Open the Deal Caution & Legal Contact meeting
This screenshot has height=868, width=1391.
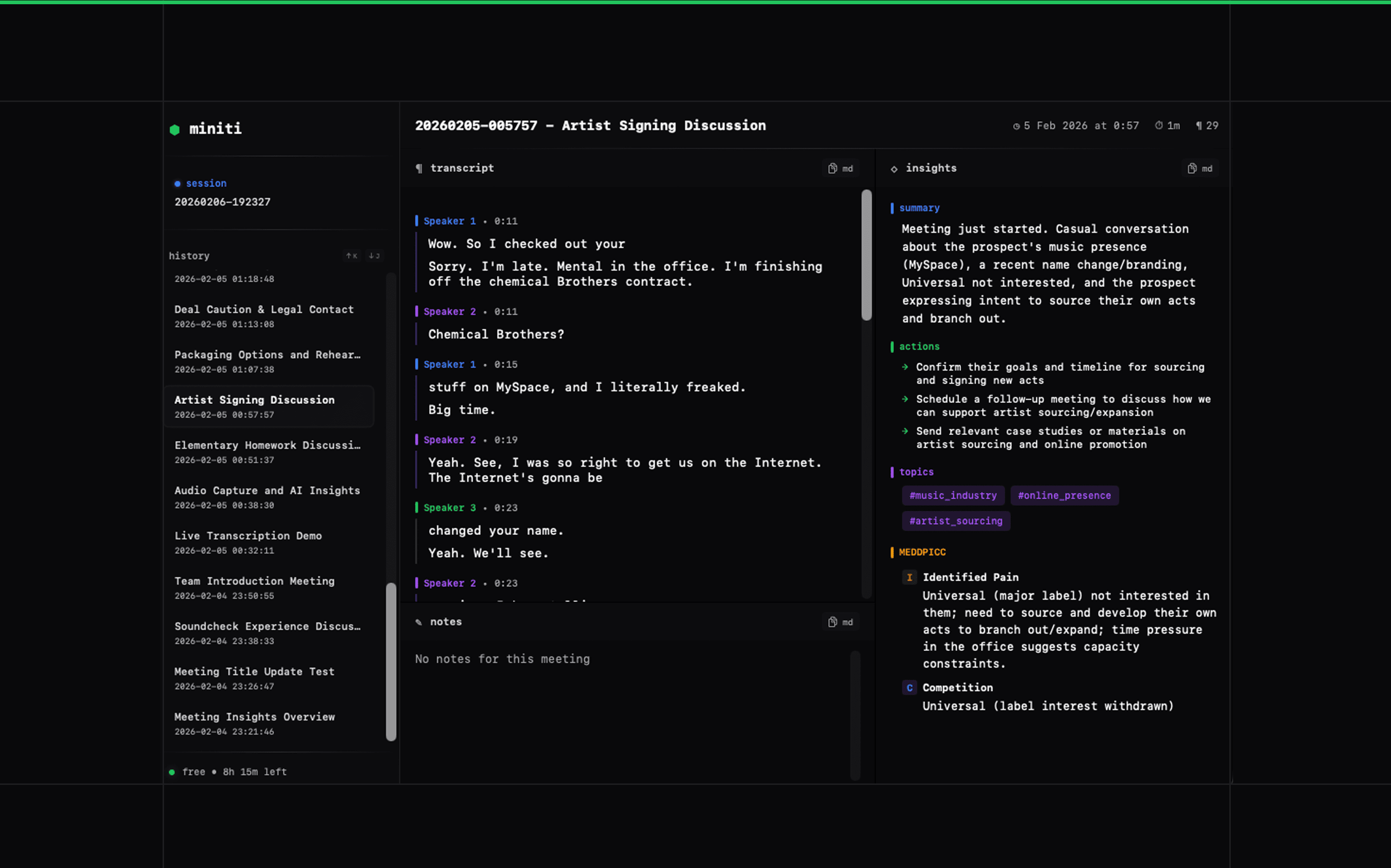coord(269,316)
